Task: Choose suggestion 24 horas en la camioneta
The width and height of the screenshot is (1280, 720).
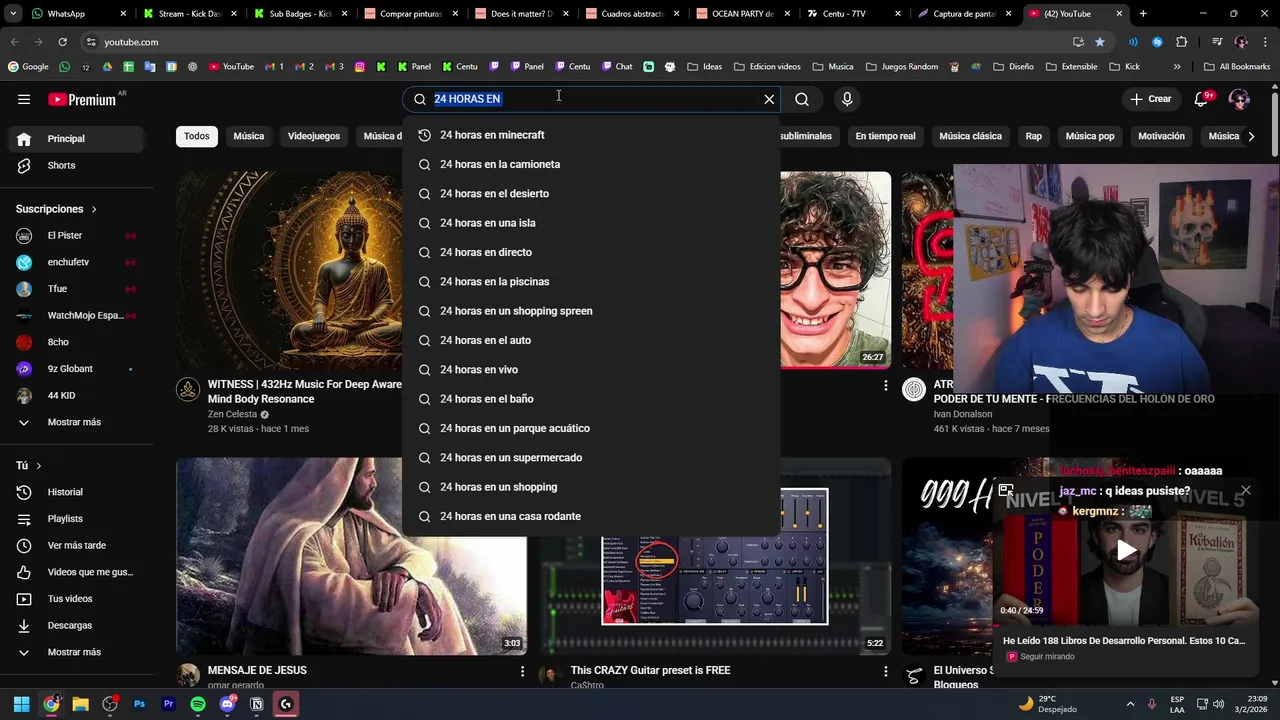Action: tap(591, 164)
